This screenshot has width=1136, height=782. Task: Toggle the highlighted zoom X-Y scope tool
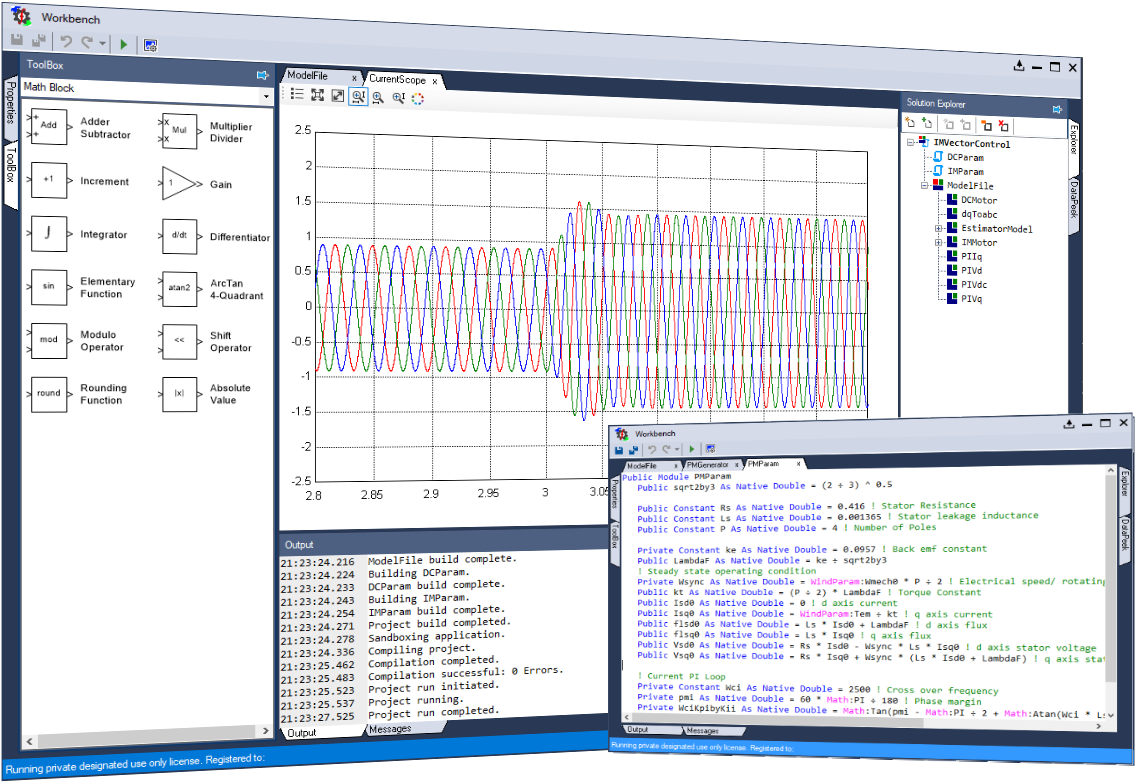[359, 96]
